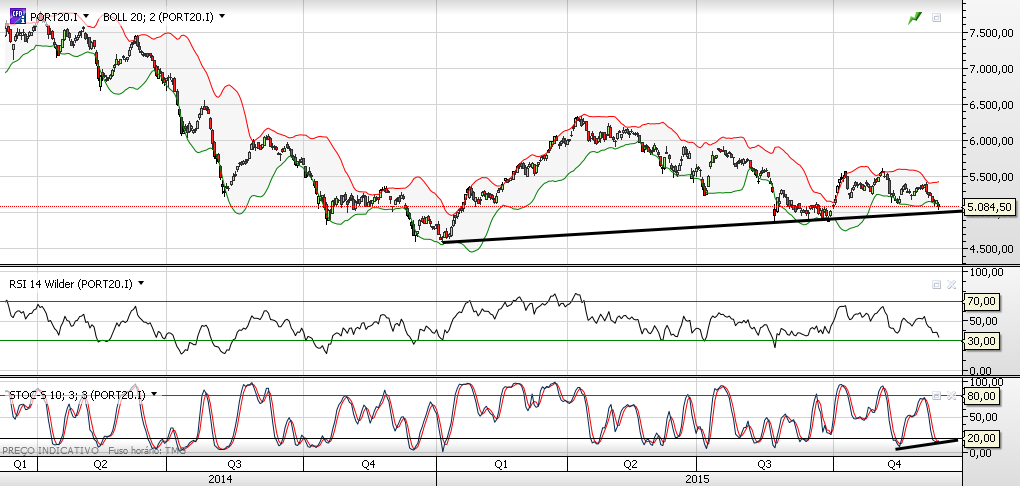The height and width of the screenshot is (486, 1020).
Task: Click the 5.084,50 current price label
Action: pyautogui.click(x=989, y=207)
